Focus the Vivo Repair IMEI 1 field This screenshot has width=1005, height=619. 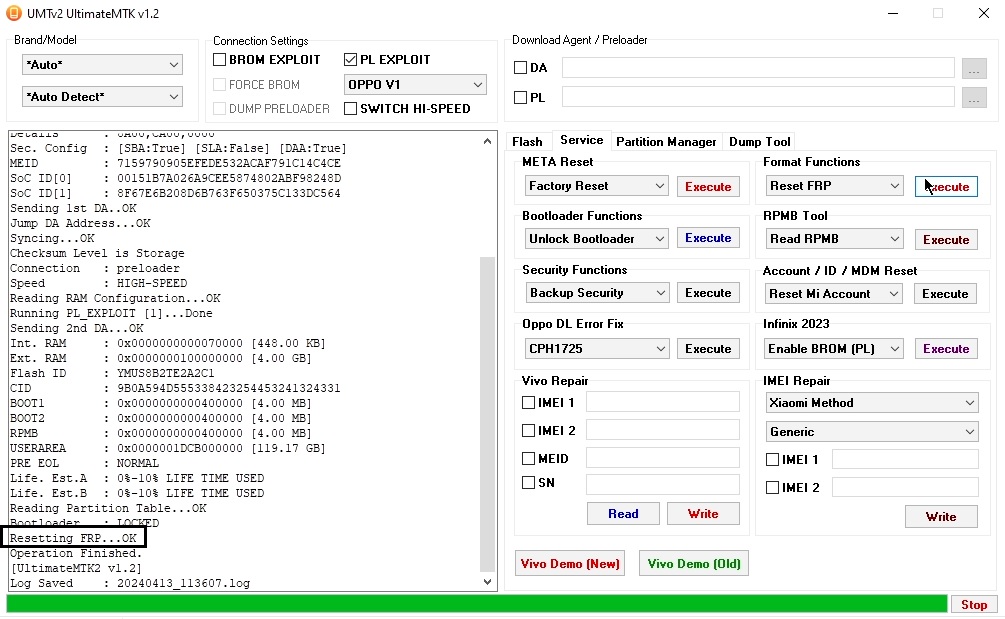click(663, 402)
